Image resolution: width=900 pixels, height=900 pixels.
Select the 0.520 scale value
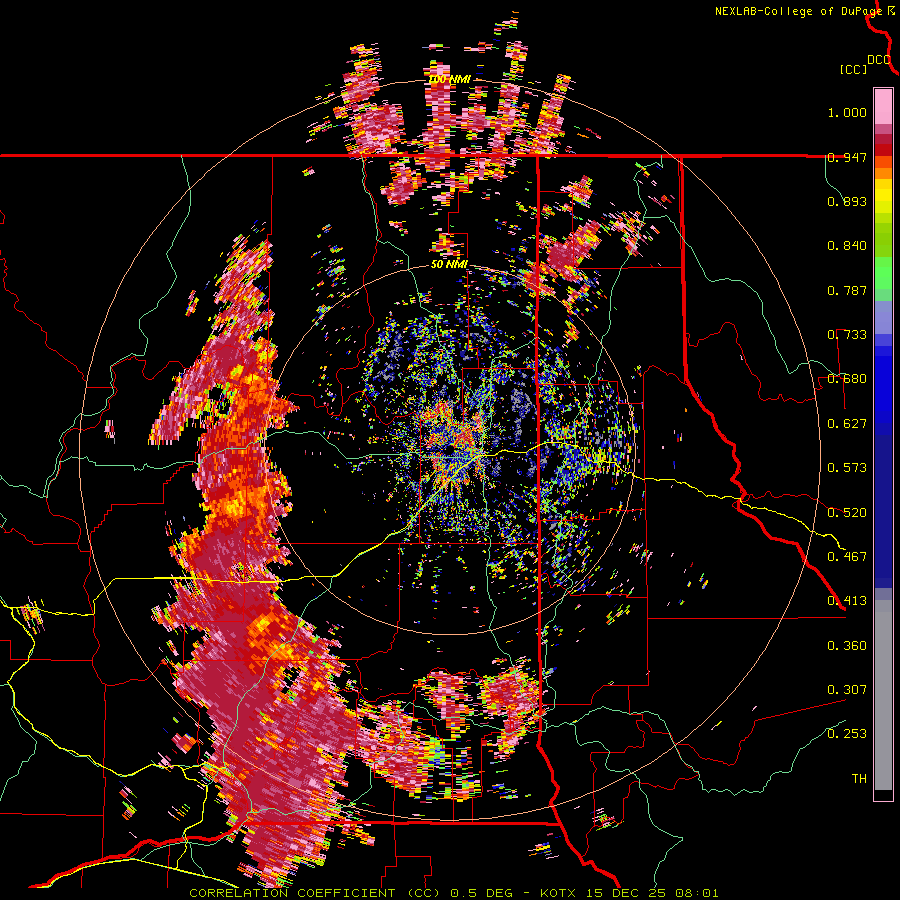coord(847,512)
